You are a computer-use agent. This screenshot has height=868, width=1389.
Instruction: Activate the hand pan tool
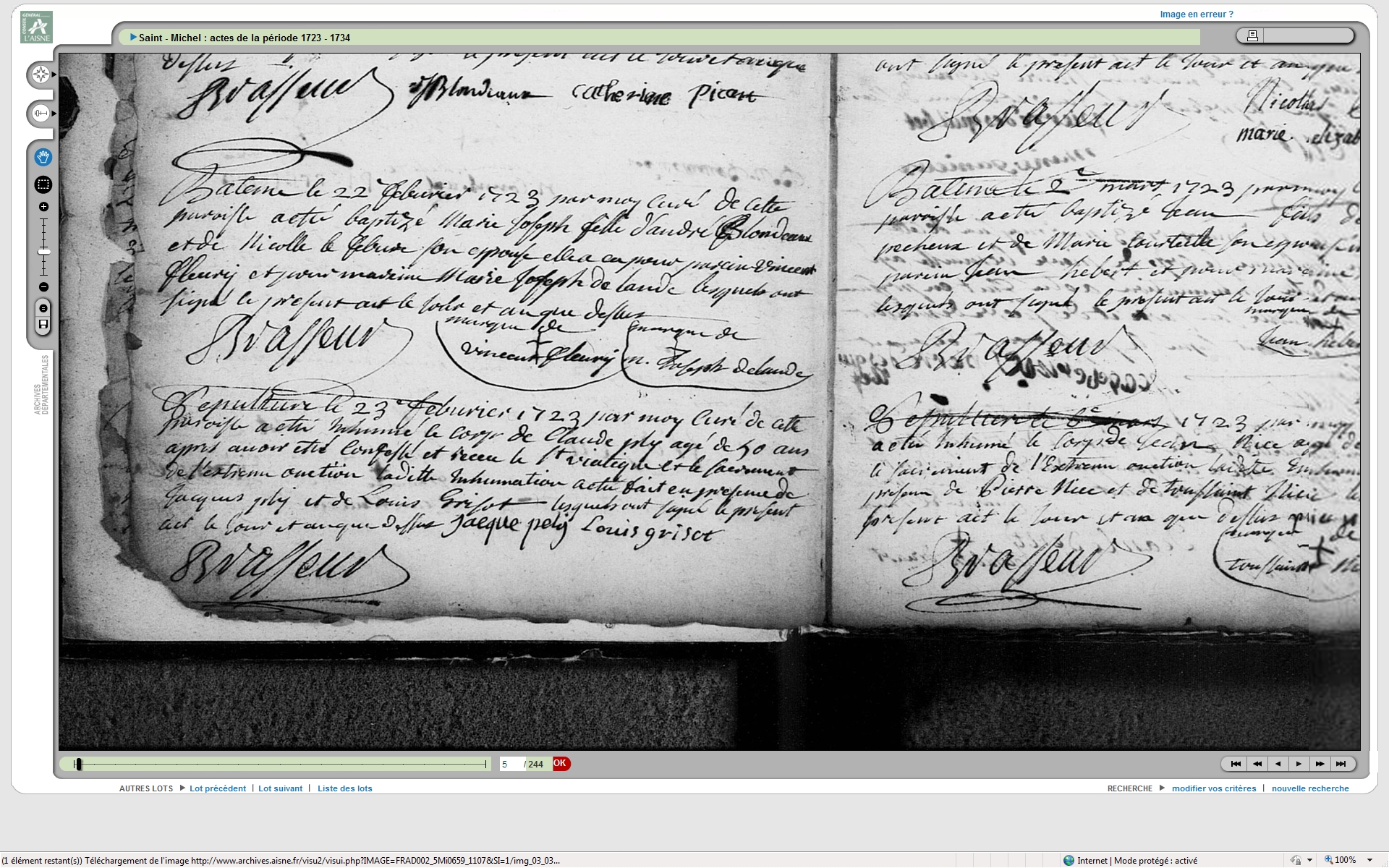[x=43, y=157]
